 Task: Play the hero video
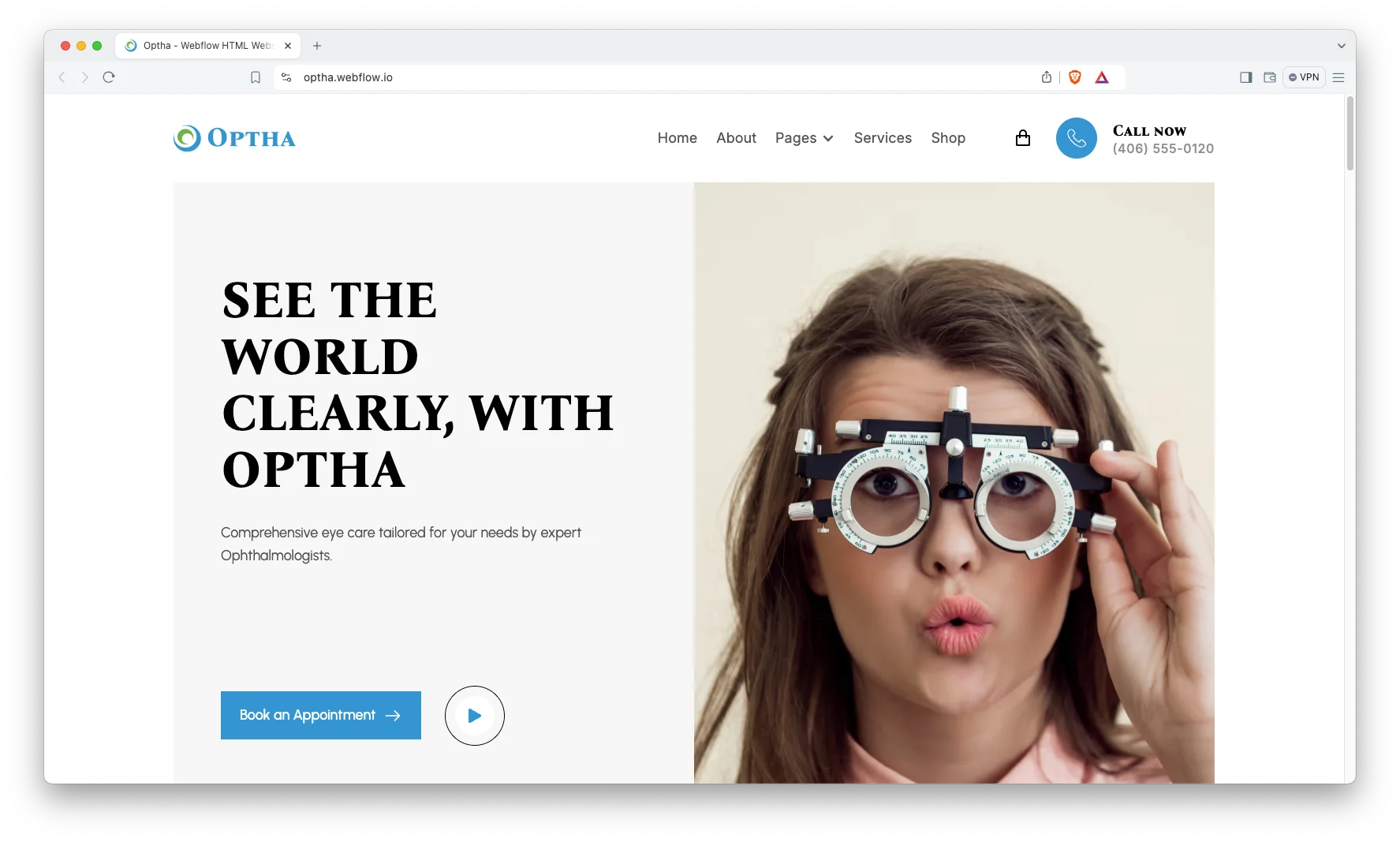point(474,716)
